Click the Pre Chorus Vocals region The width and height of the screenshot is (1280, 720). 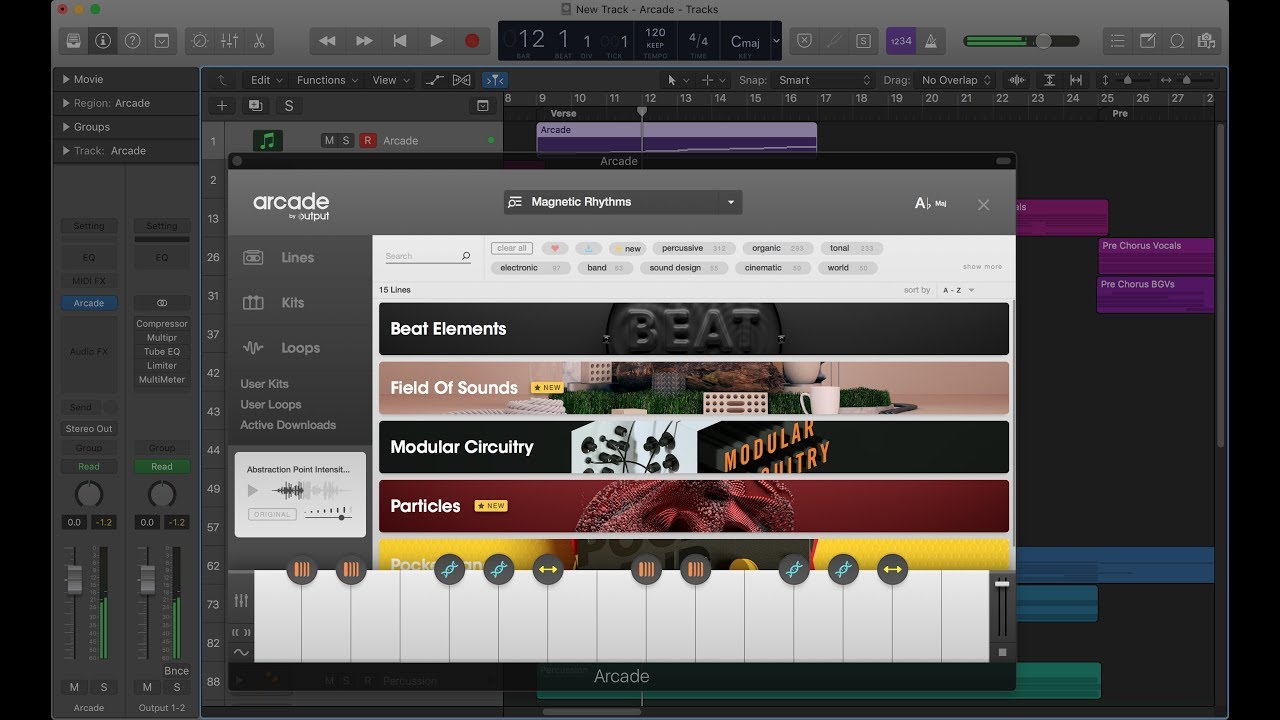pyautogui.click(x=1156, y=256)
